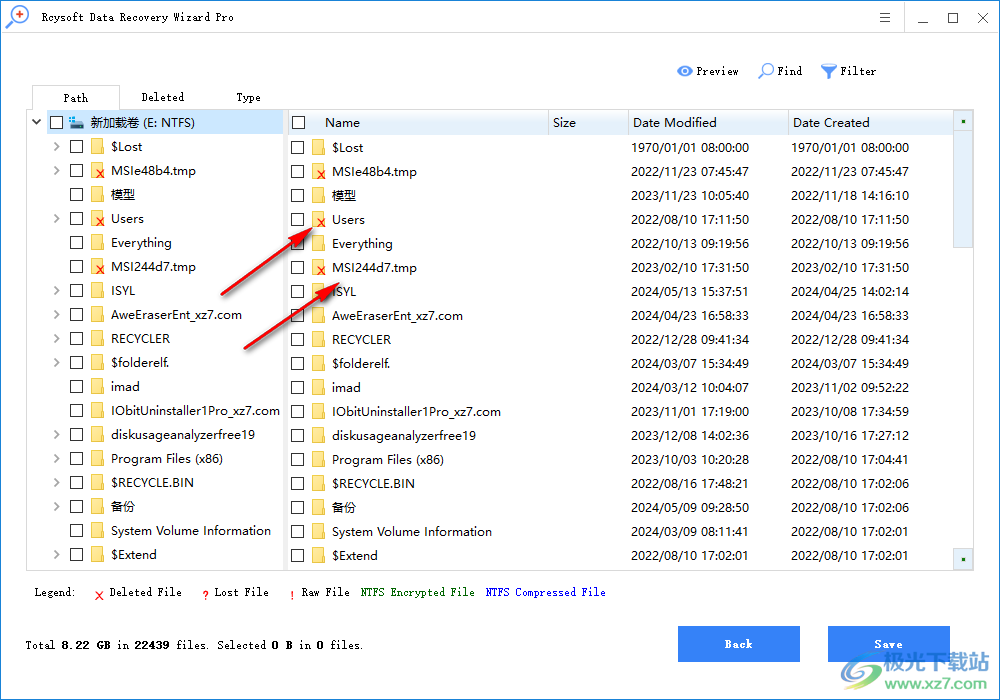Click the folder icon next to $RECYCLE.BIN
Image resolution: width=1000 pixels, height=700 pixels.
97,482
